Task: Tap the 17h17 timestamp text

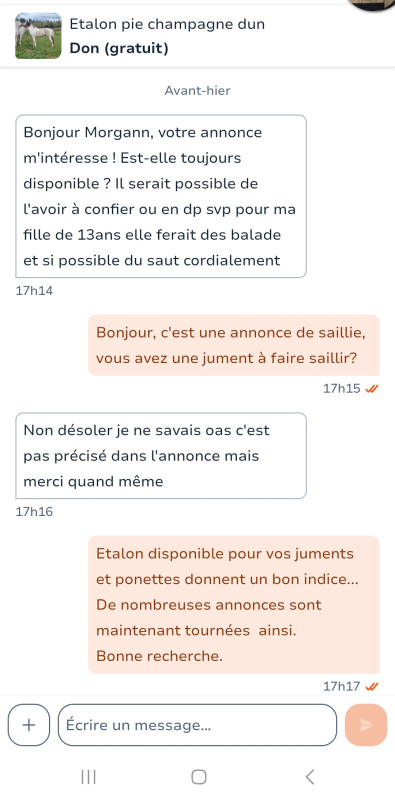Action: [341, 687]
